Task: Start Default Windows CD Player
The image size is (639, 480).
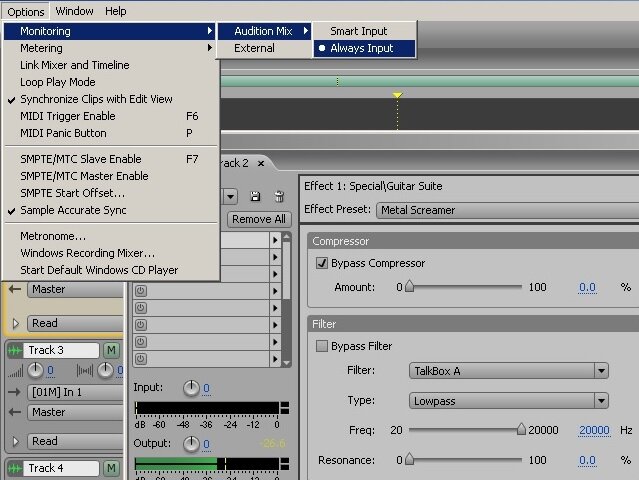Action: (x=109, y=270)
